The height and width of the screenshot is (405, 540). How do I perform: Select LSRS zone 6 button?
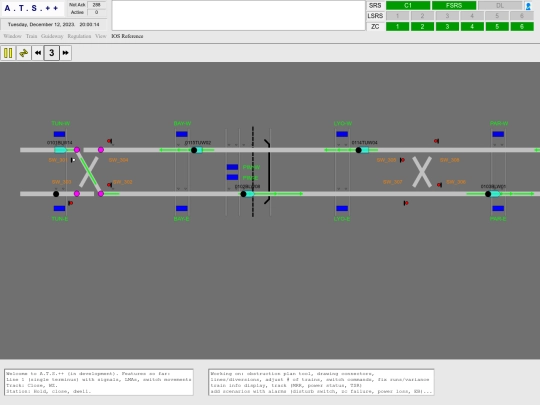(522, 16)
